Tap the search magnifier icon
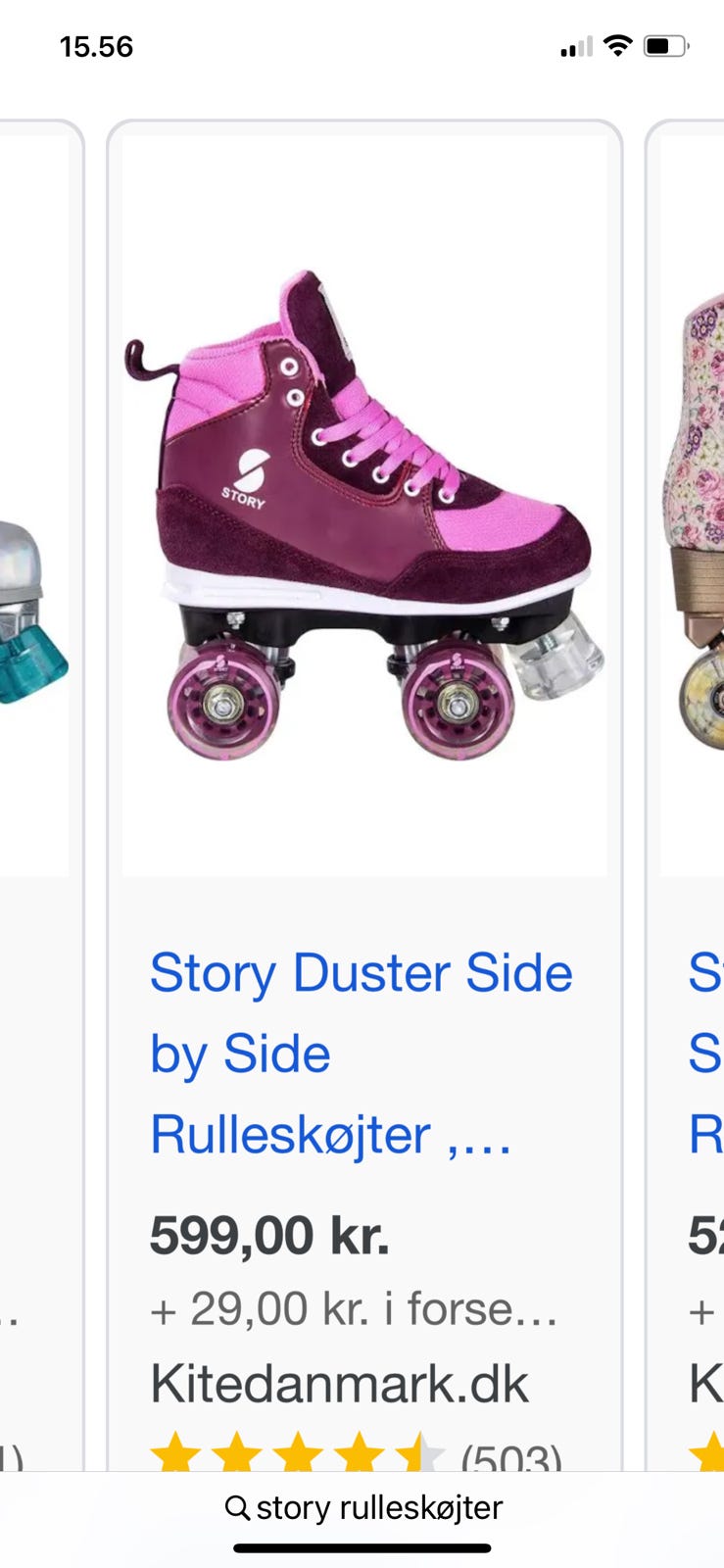The height and width of the screenshot is (1568, 724). (236, 1507)
